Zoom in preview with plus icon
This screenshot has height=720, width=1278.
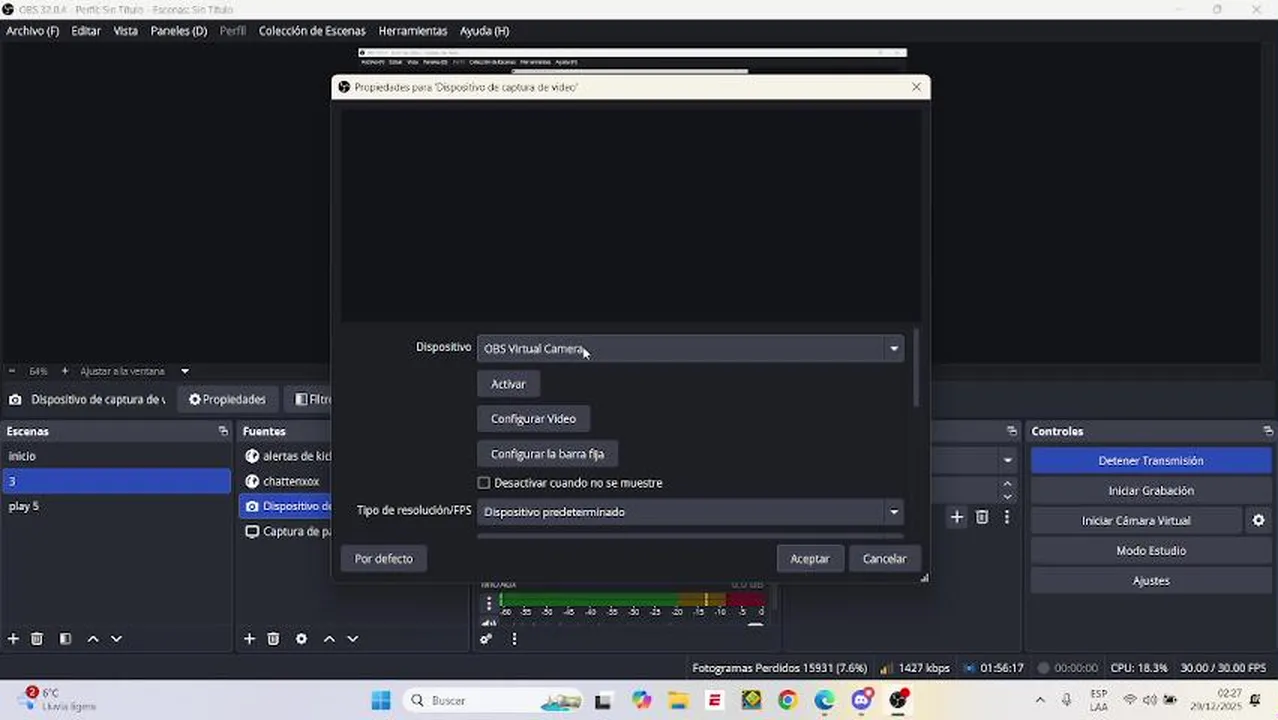pyautogui.click(x=65, y=371)
